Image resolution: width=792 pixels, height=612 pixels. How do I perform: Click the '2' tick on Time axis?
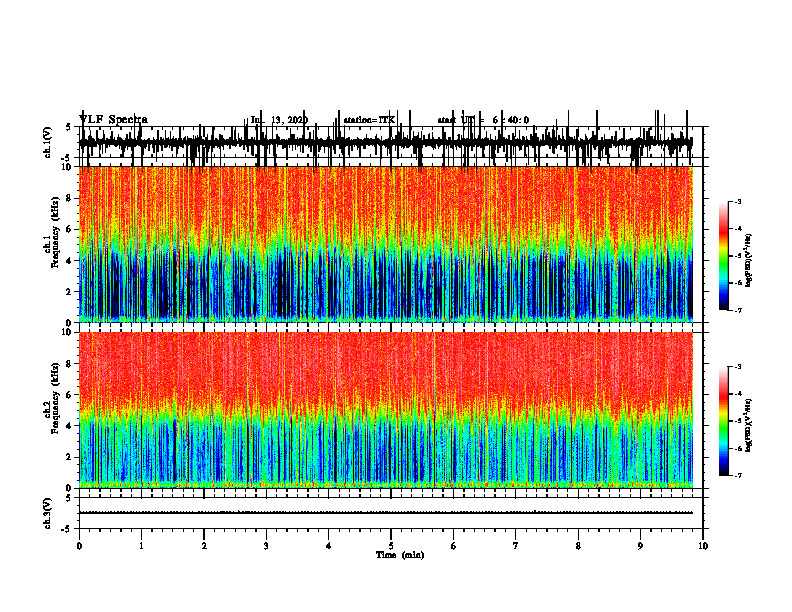pos(204,546)
